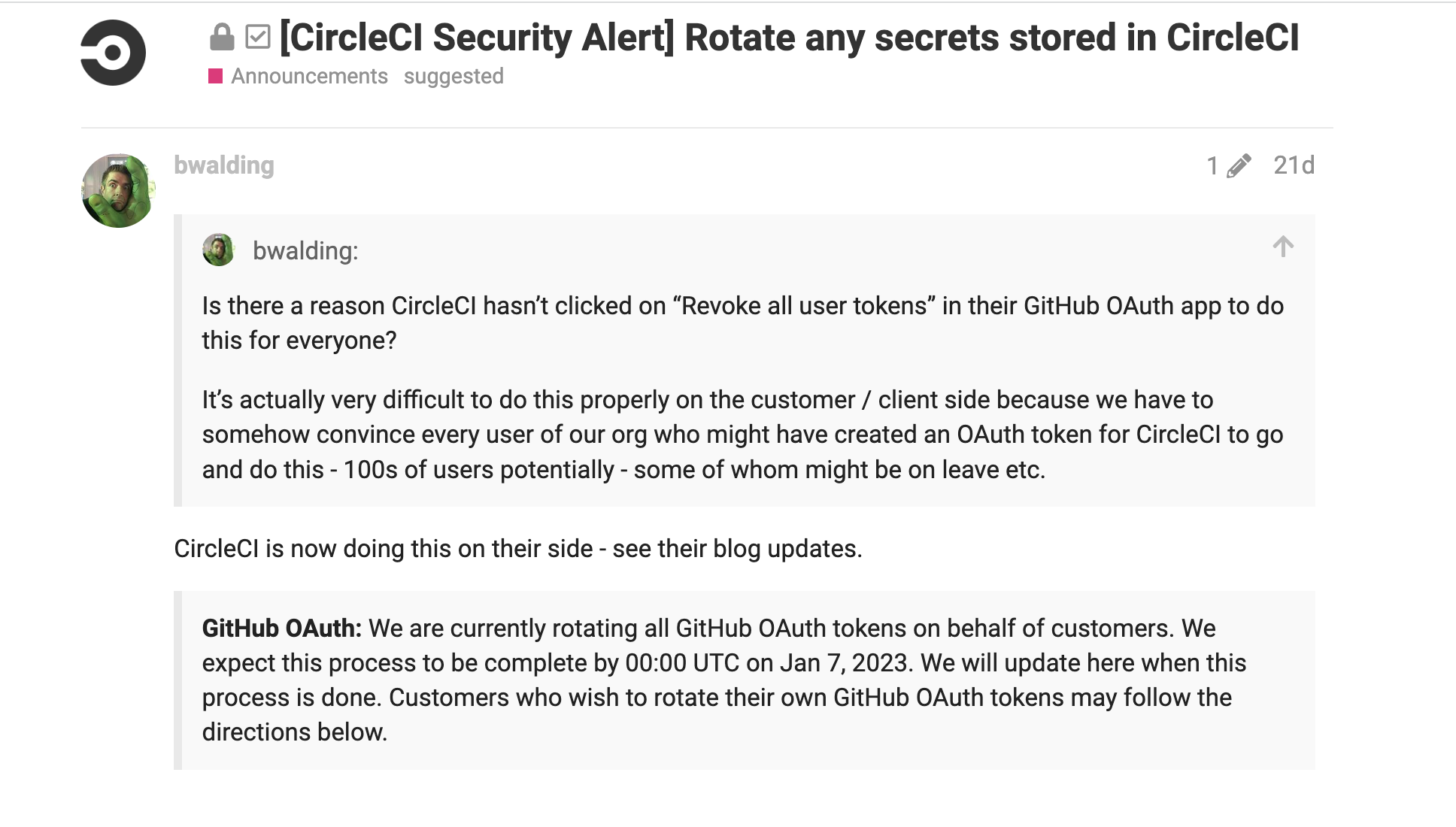The image size is (1456, 827).
Task: Click the pink Announcements category badge
Action: [x=217, y=75]
